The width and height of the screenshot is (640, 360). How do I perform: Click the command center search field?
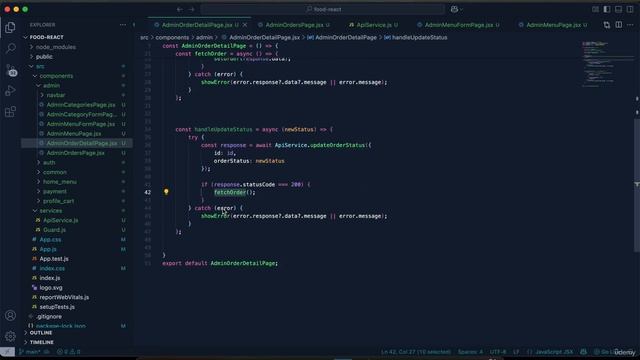point(322,9)
